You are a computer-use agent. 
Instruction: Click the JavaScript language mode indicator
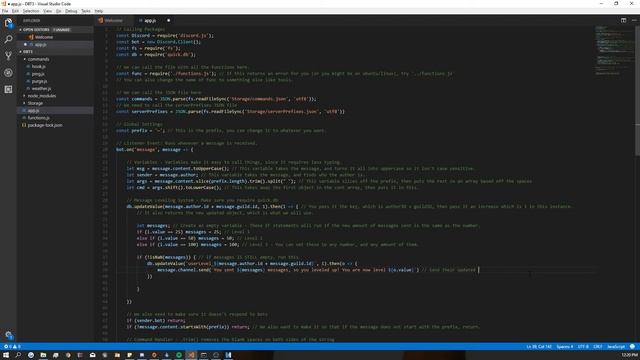(x=616, y=347)
